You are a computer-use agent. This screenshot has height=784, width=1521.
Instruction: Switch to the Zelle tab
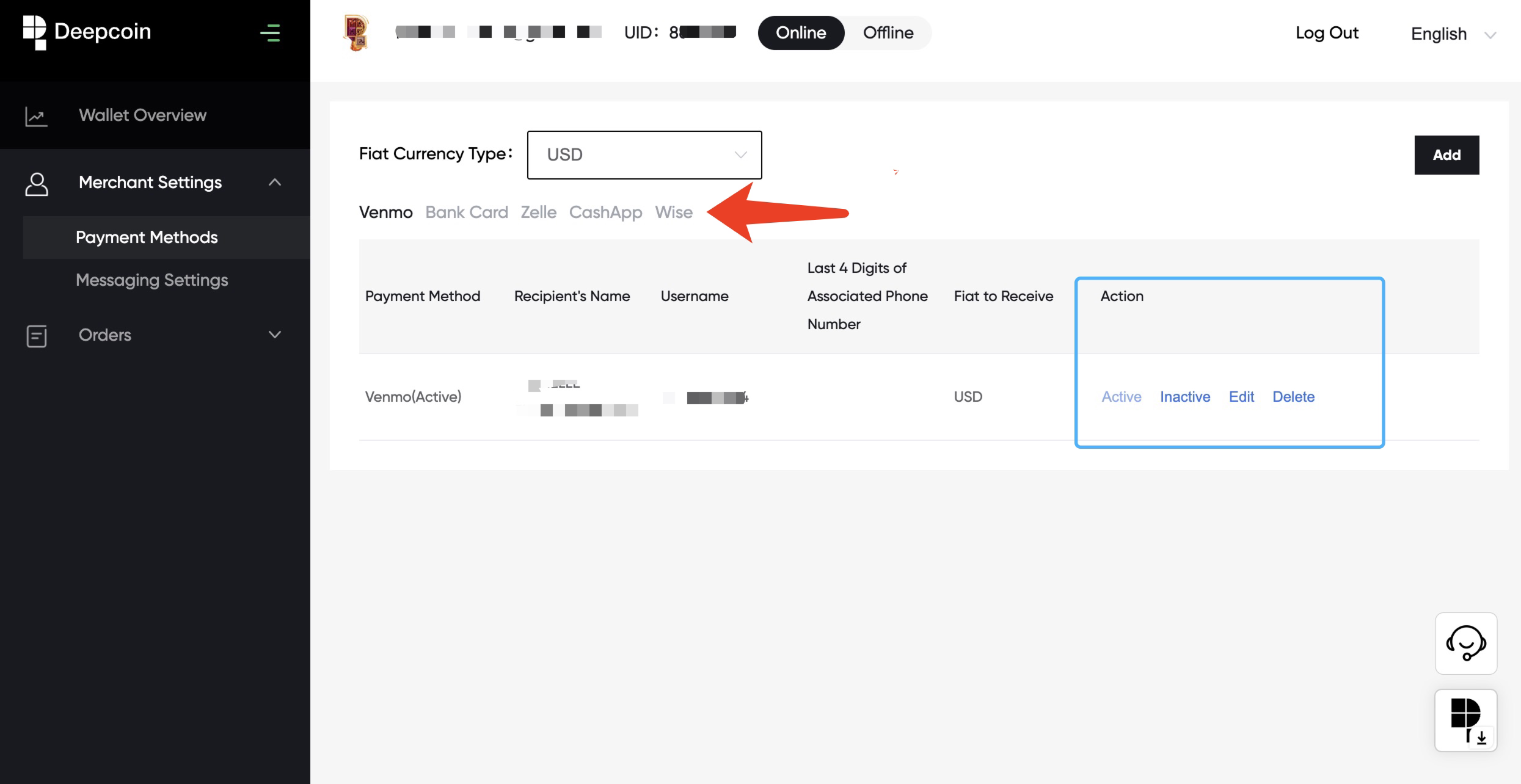538,212
